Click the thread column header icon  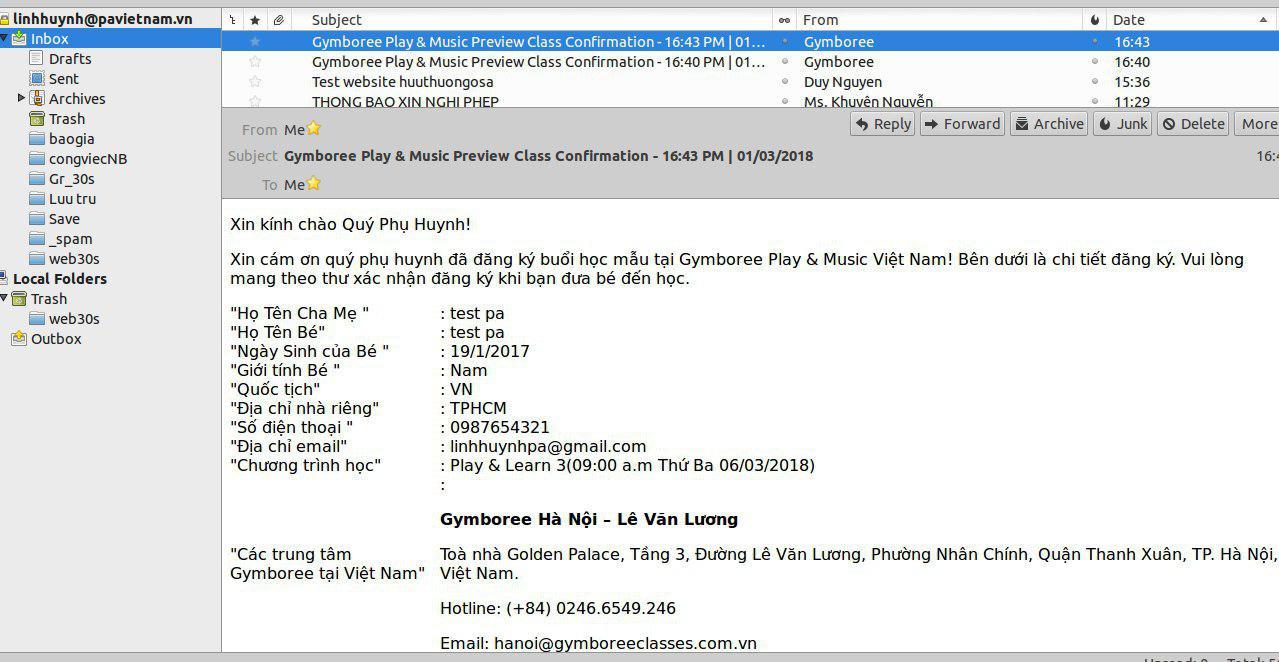tap(232, 20)
